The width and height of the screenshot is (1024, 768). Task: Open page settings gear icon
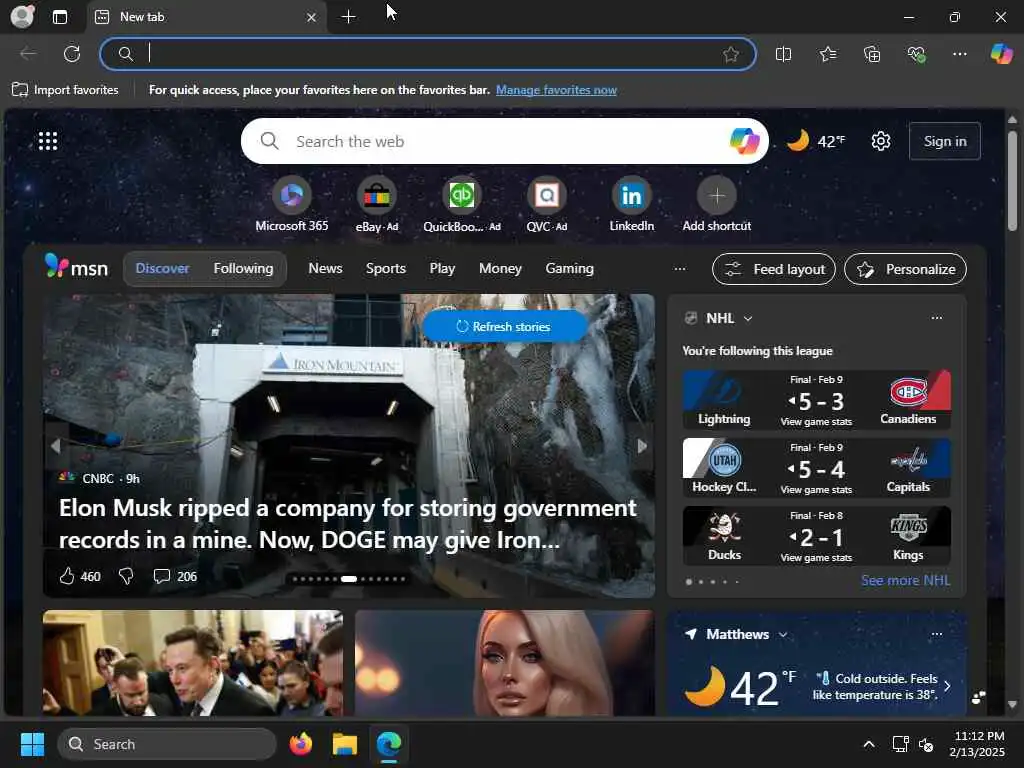[880, 141]
